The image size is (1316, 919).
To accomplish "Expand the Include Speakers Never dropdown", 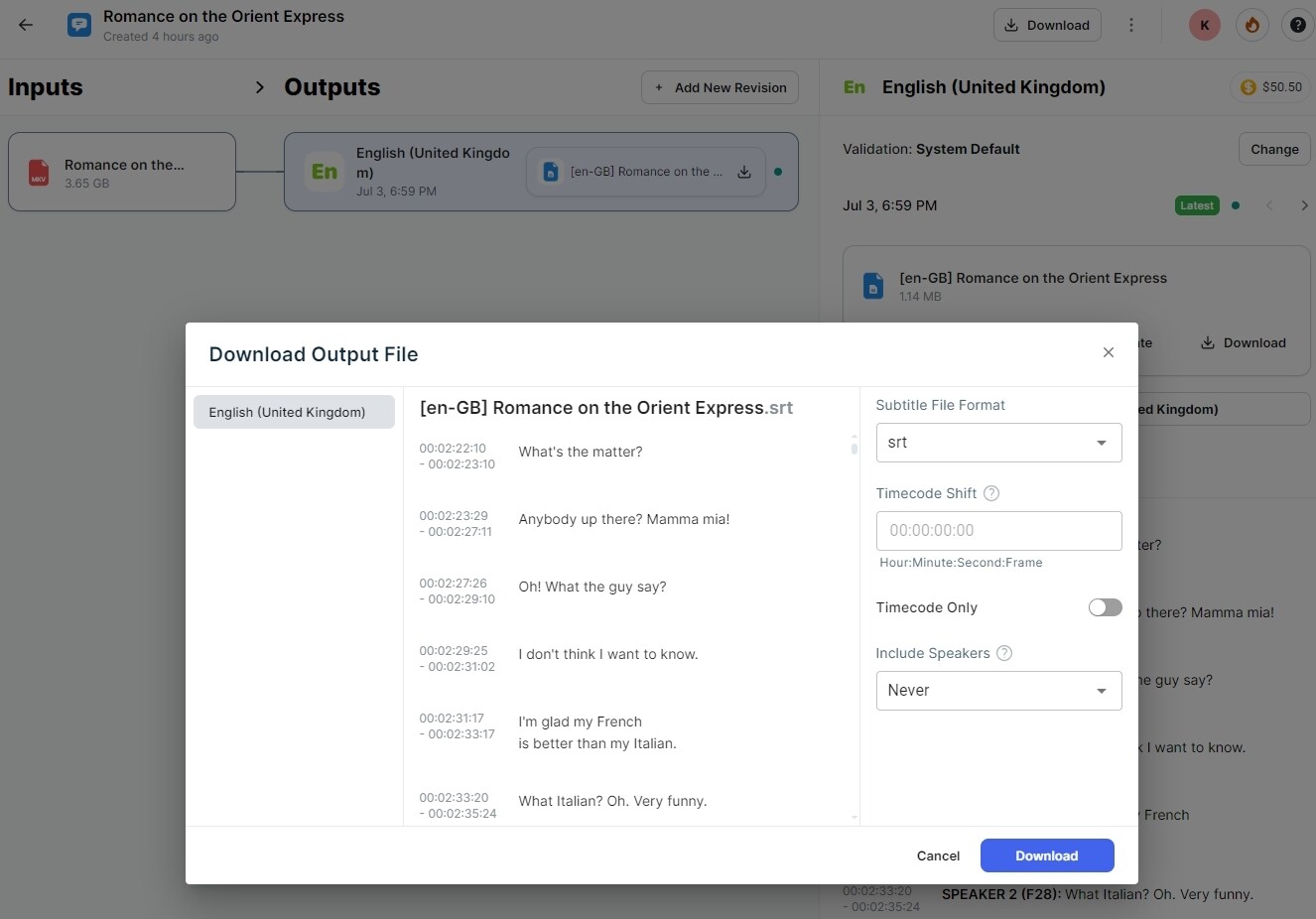I will coord(997,691).
